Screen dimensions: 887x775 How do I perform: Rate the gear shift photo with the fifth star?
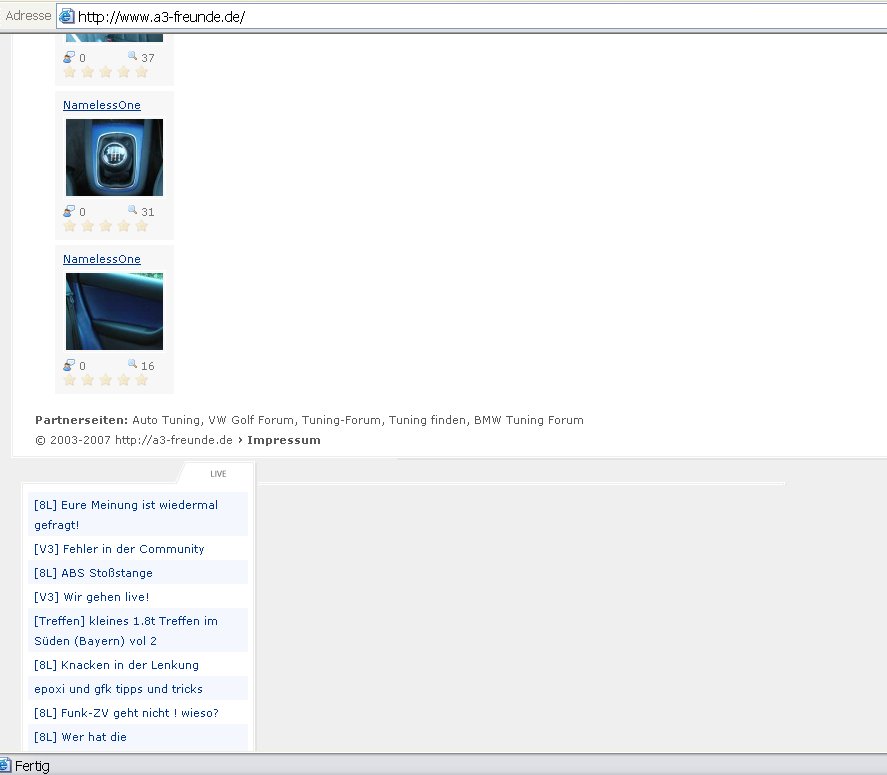tap(142, 226)
